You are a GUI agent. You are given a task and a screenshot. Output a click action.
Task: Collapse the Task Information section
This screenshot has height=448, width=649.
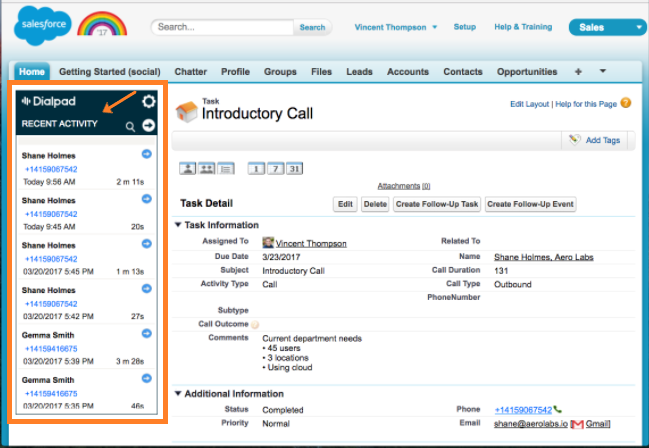pos(178,225)
